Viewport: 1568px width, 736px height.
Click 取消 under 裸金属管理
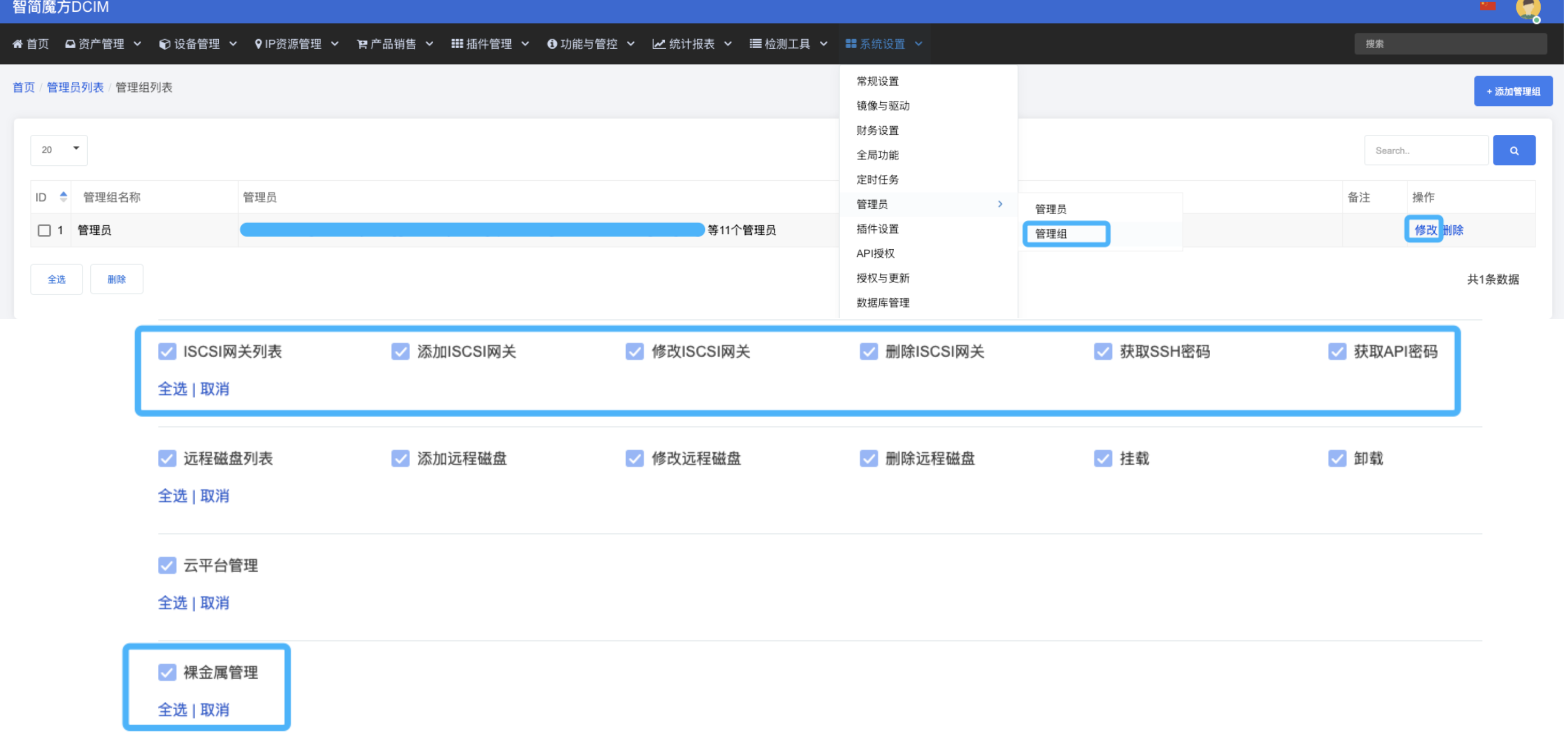(x=216, y=711)
